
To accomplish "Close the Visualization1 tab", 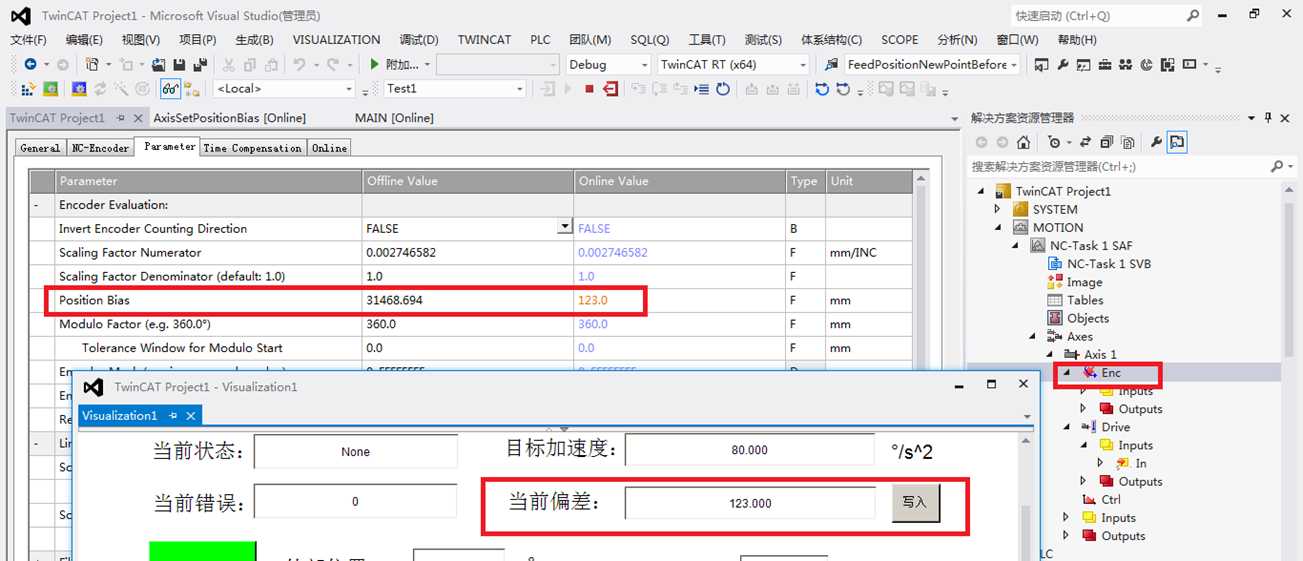I will point(191,415).
